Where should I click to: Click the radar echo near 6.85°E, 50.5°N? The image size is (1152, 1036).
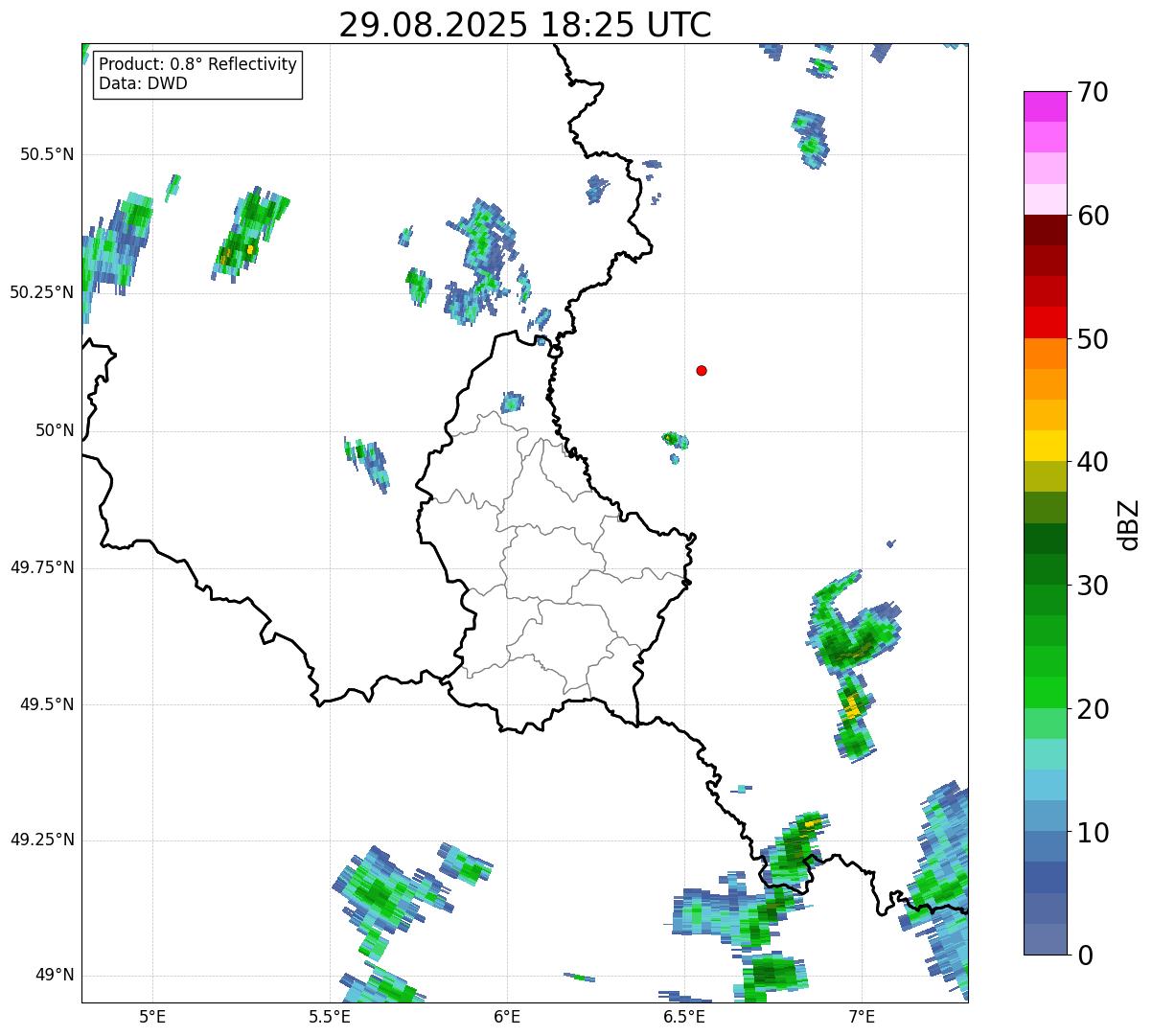coord(811,138)
